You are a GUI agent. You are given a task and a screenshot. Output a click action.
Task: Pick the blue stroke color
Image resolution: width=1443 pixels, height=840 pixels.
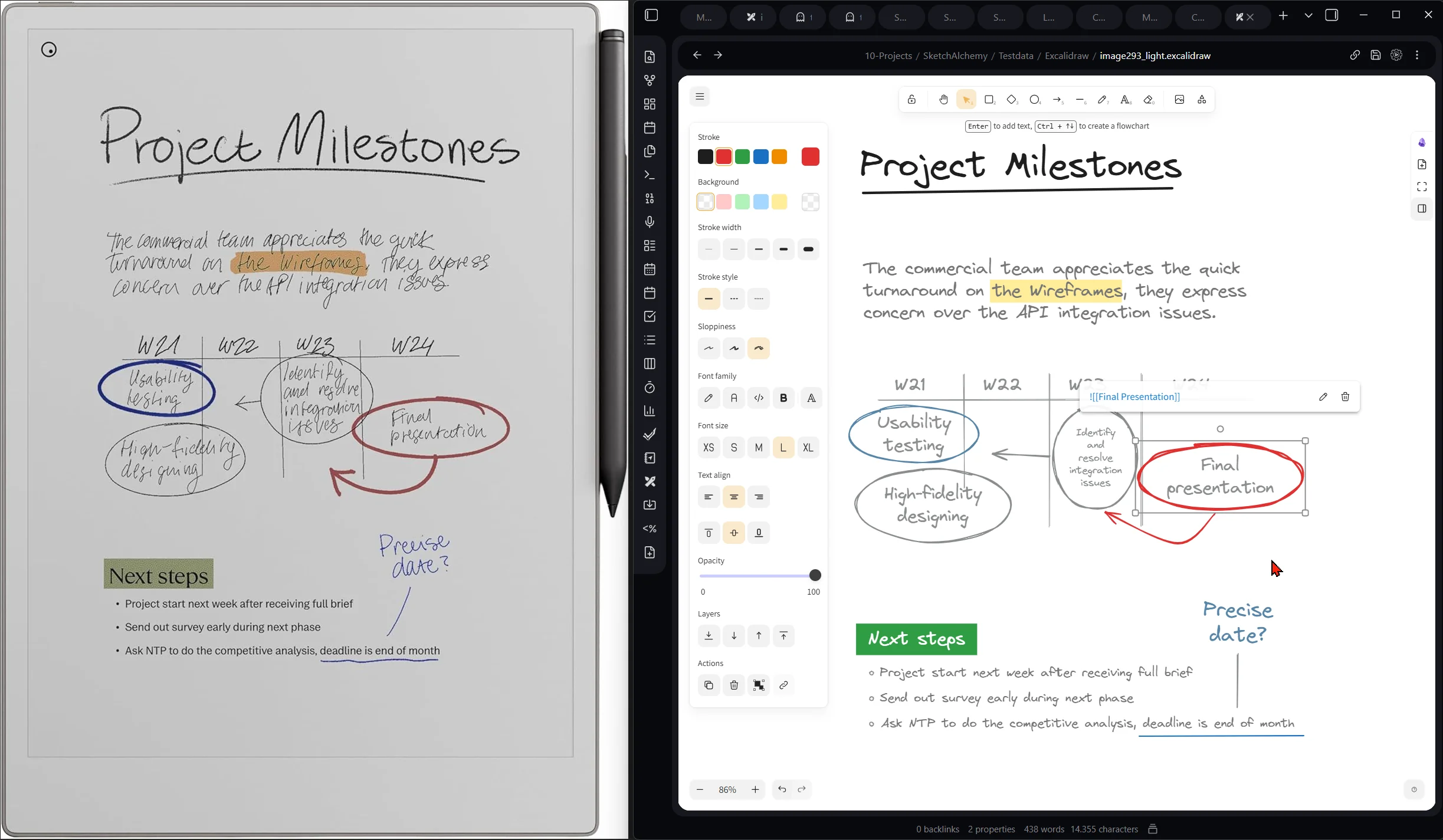pyautogui.click(x=761, y=157)
